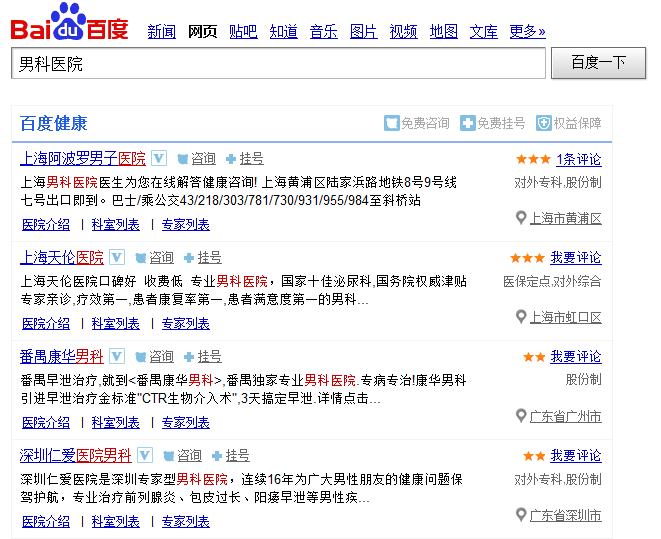The height and width of the screenshot is (539, 661).
Task: Click the search box containing 男科医院
Action: click(x=278, y=63)
